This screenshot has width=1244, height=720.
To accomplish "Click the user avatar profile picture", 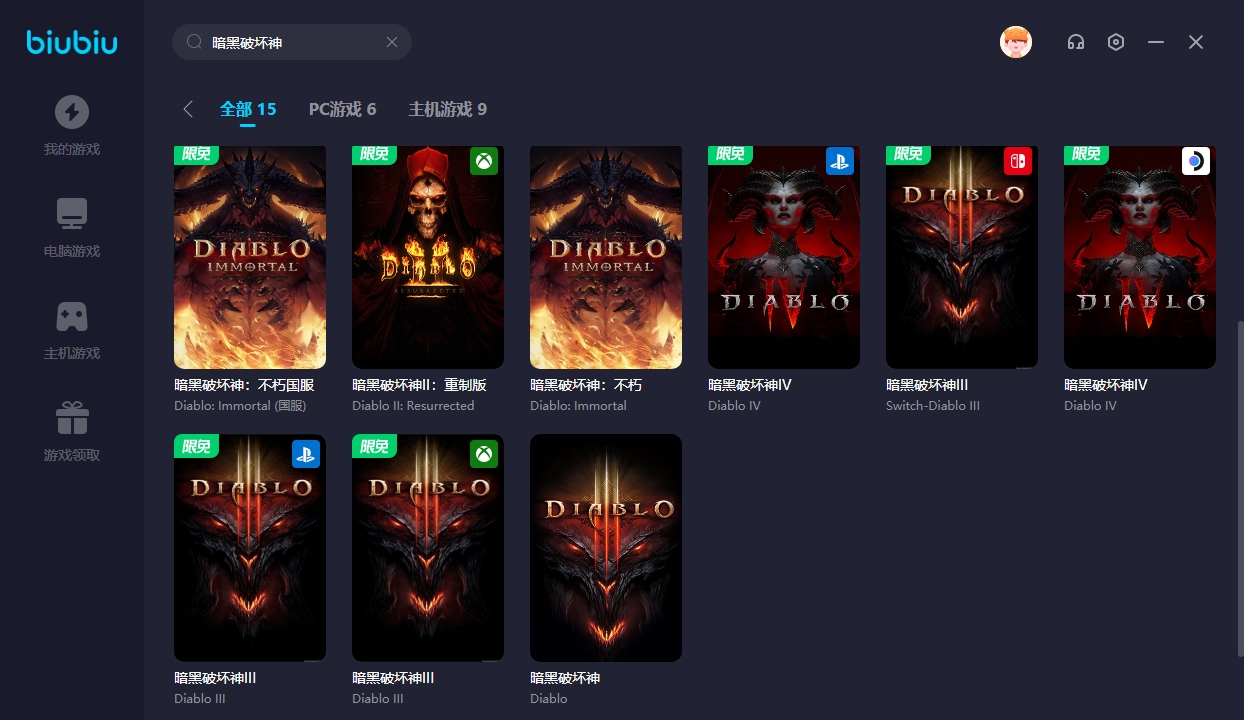I will [1016, 42].
